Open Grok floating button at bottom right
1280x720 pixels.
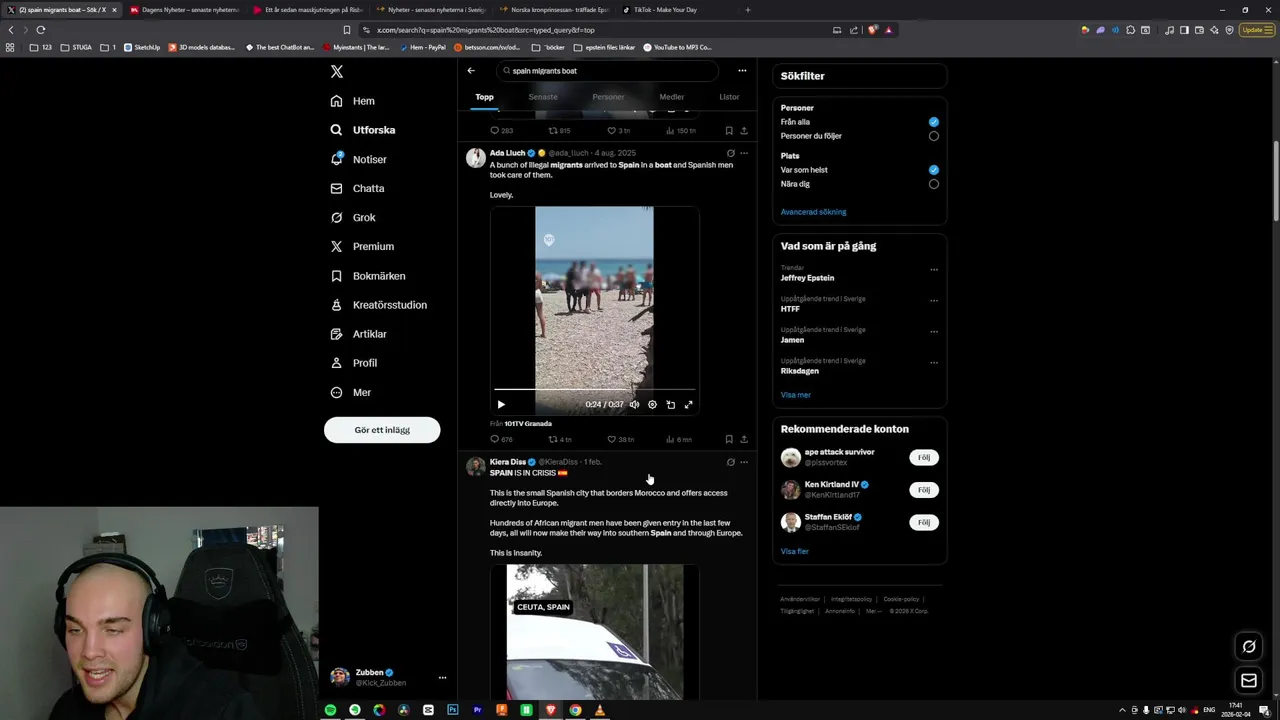[1249, 647]
